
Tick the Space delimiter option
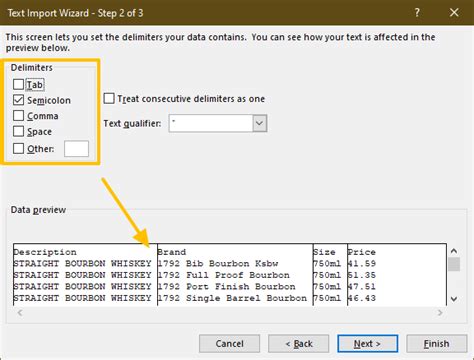point(18,131)
